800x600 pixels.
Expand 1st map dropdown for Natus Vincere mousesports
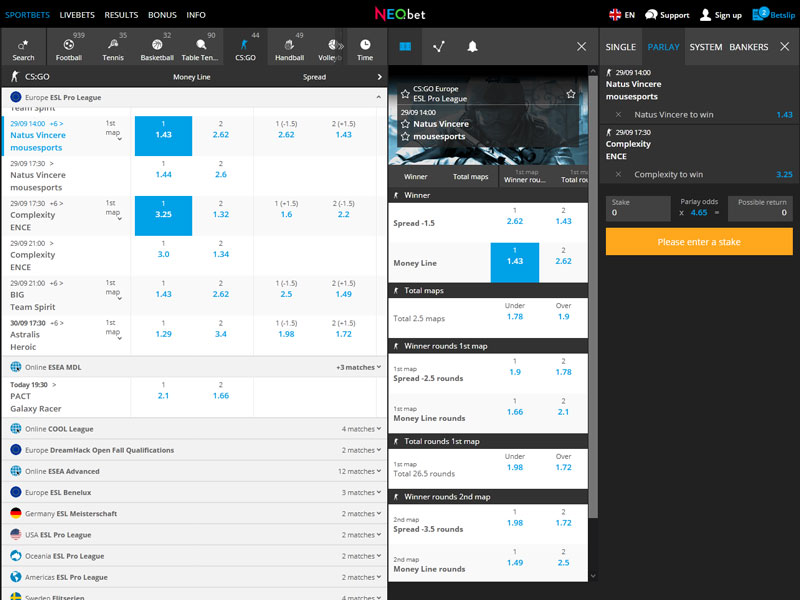click(x=113, y=131)
